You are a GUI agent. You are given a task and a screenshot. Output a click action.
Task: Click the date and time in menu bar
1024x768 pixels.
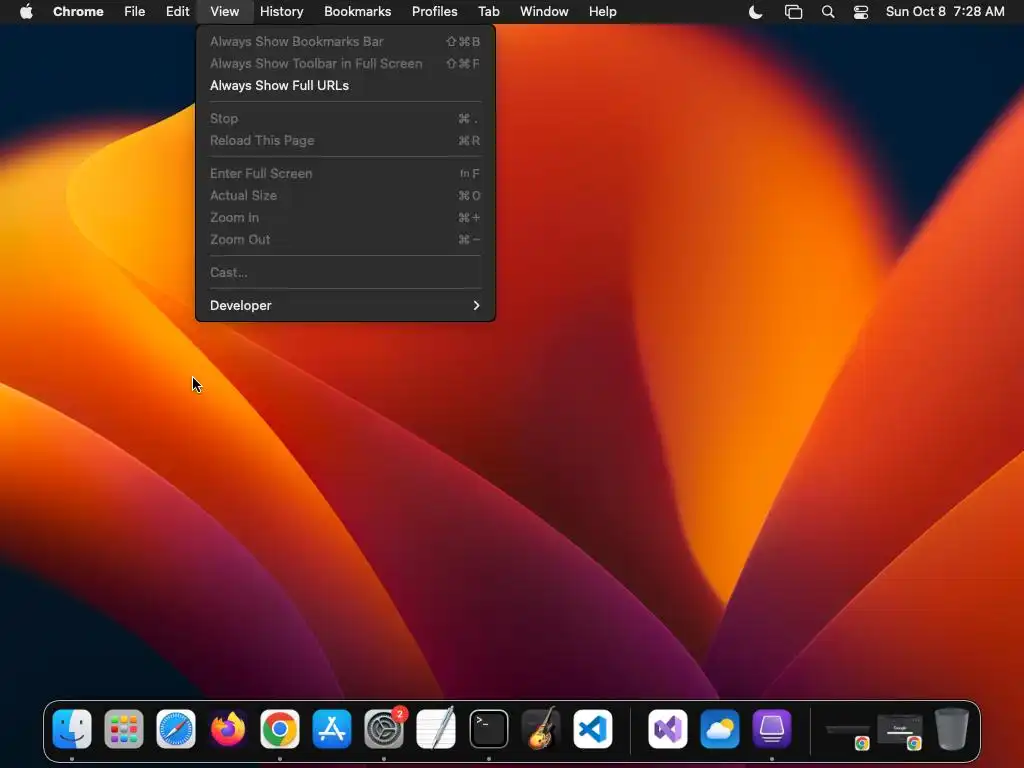[944, 11]
